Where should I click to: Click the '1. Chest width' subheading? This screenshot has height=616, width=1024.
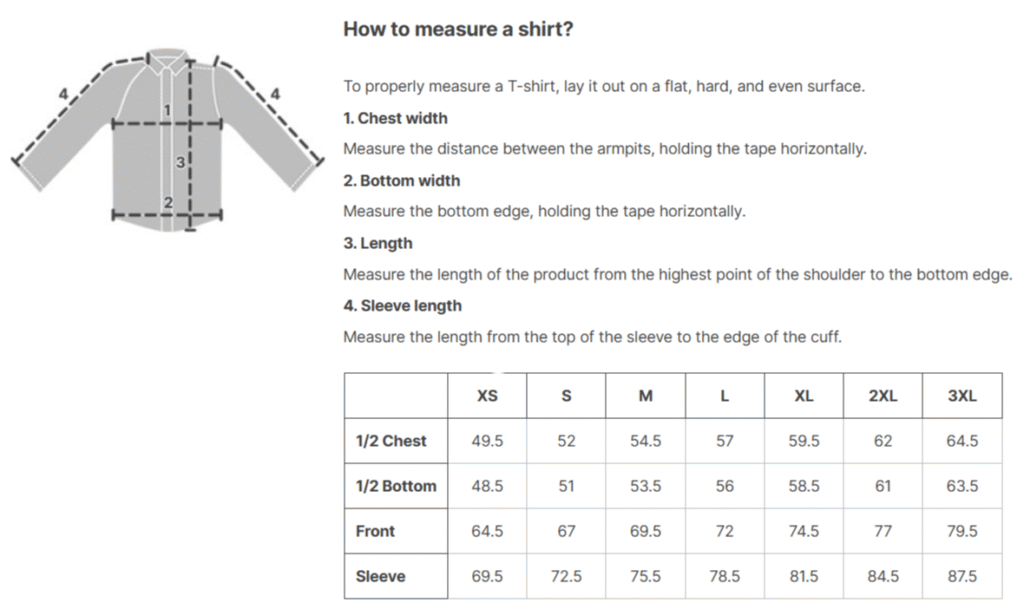click(x=396, y=118)
